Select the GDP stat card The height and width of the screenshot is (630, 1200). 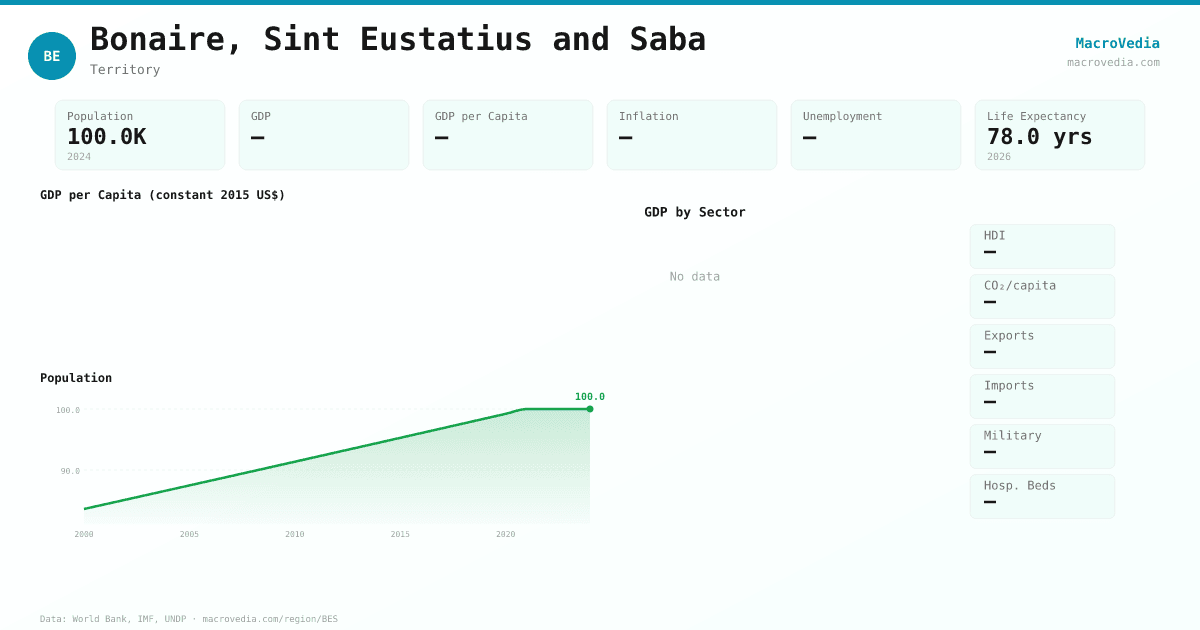(x=324, y=135)
